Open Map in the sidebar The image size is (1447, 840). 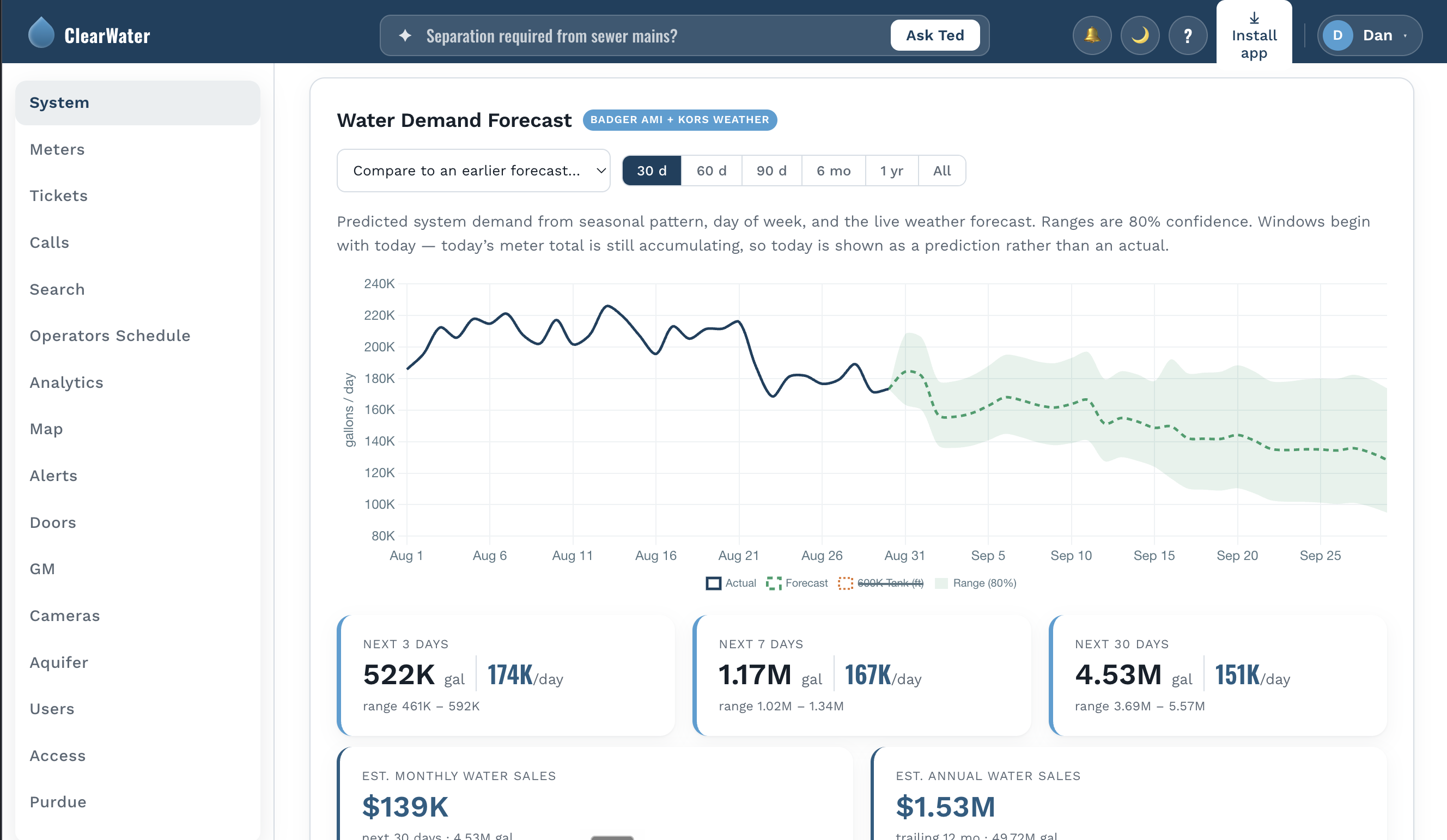[x=138, y=429]
